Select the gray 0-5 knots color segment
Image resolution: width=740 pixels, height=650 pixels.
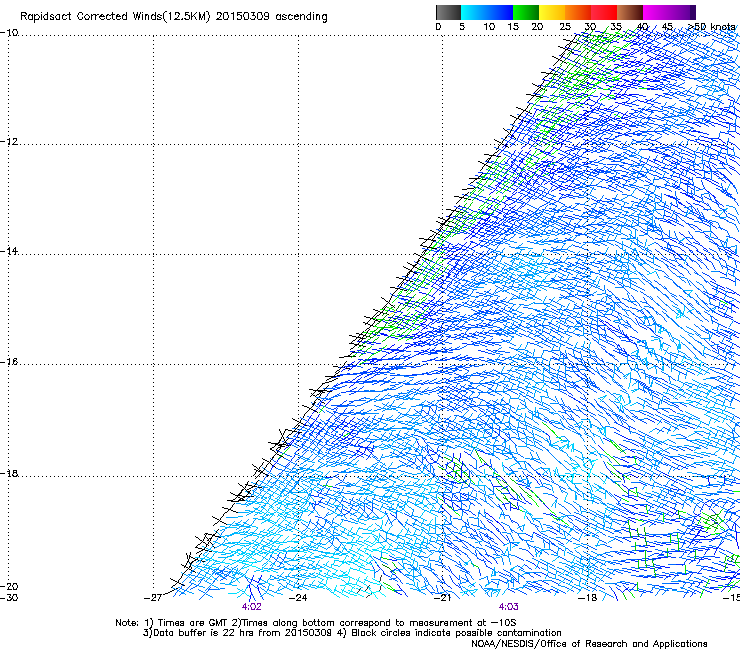coord(448,12)
